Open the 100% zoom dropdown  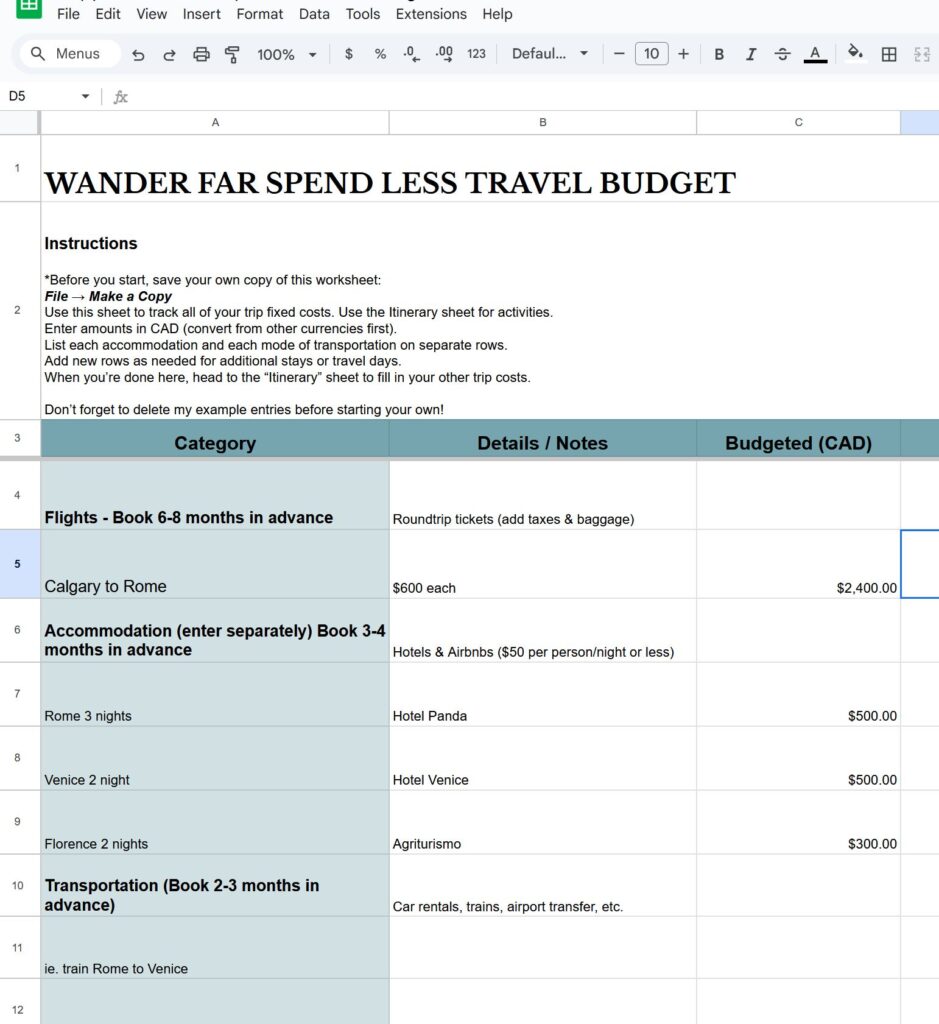coord(286,54)
